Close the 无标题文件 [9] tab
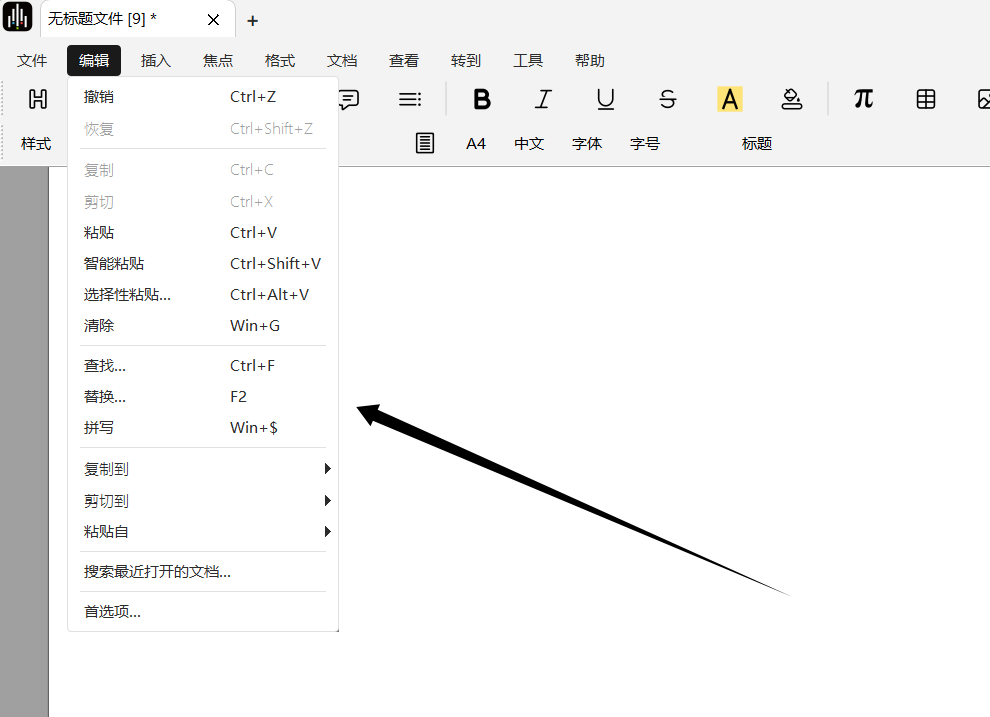 pos(213,20)
